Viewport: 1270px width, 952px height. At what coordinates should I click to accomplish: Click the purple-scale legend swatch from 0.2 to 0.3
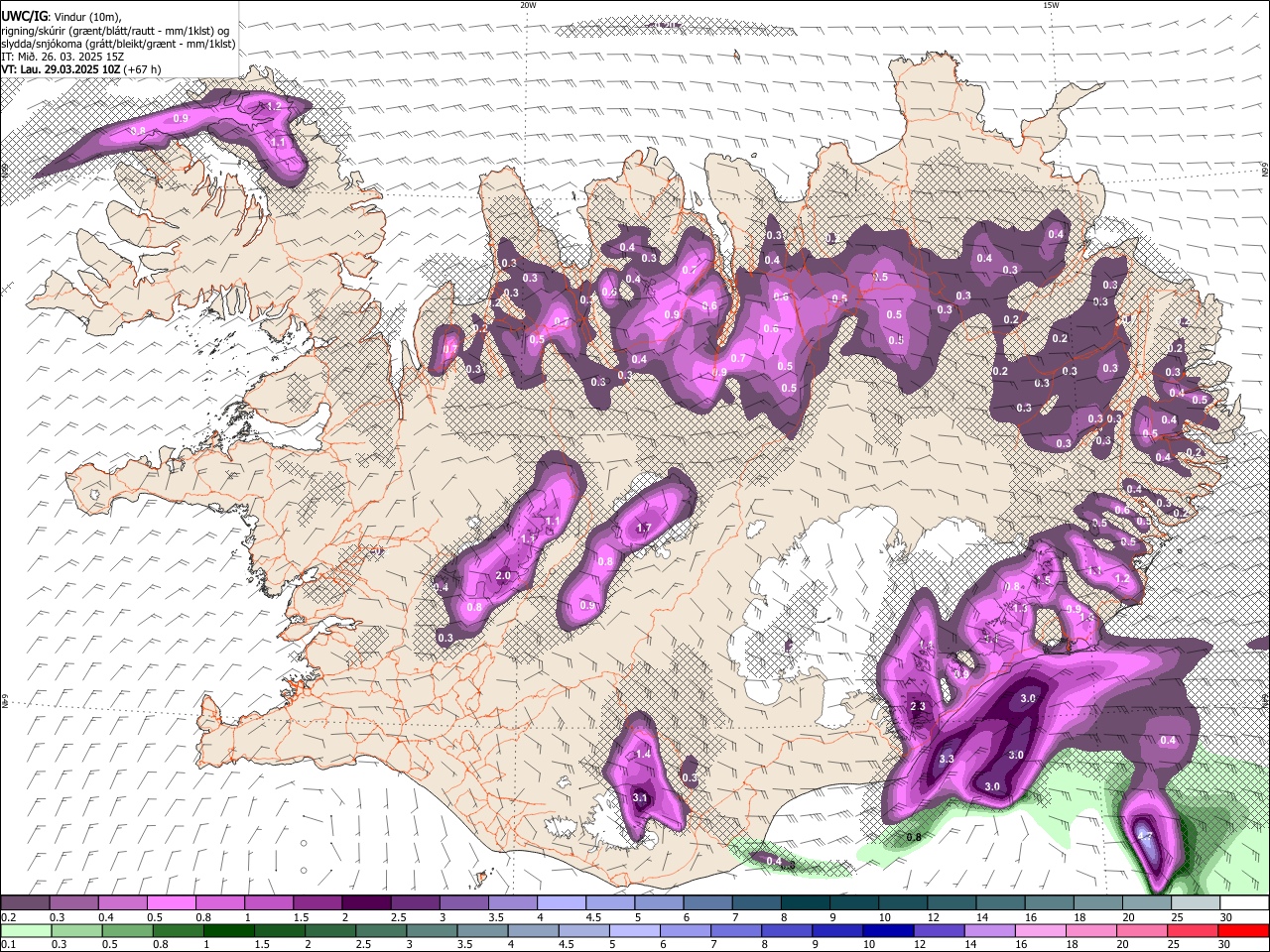tap(25, 903)
